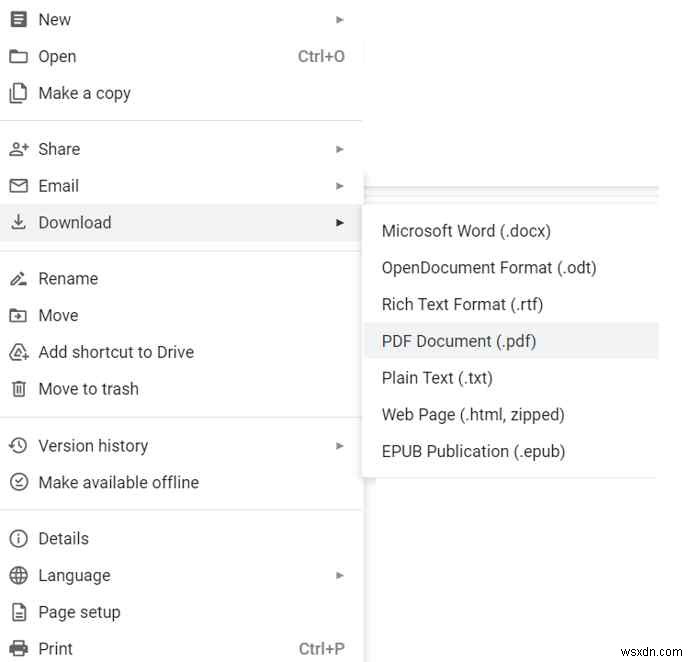
Task: Open the Email menu entry
Action: pyautogui.click(x=181, y=186)
